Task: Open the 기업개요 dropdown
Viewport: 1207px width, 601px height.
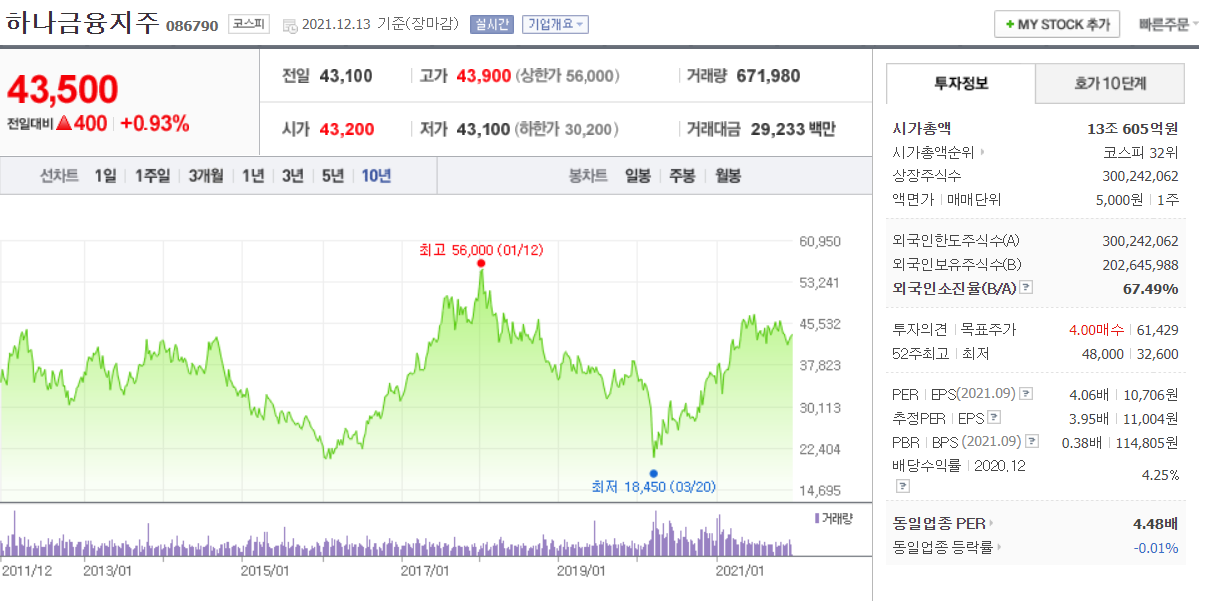Action: pyautogui.click(x=555, y=24)
